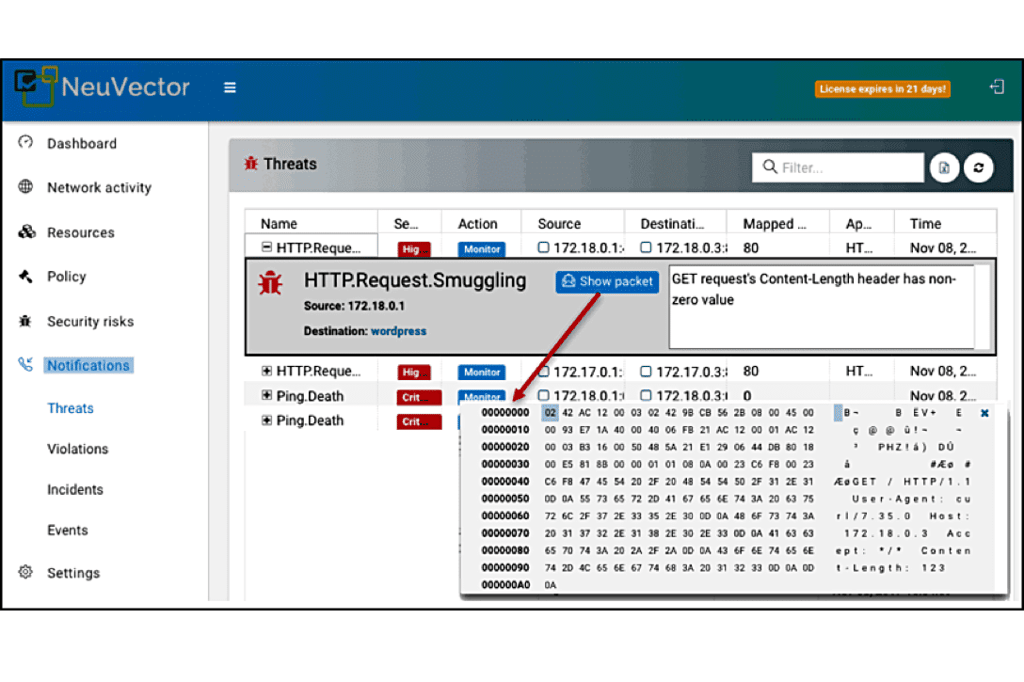The image size is (1024, 682).
Task: Click the logout icon in header
Action: point(997,87)
